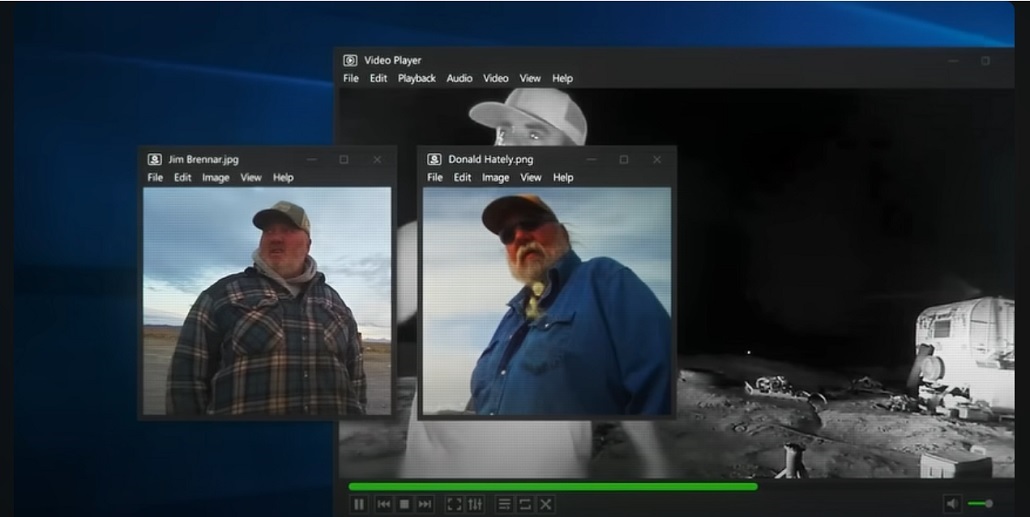Viewport: 1030px width, 517px height.
Task: Open the extended settings equalizer sliders icon
Action: 475,505
